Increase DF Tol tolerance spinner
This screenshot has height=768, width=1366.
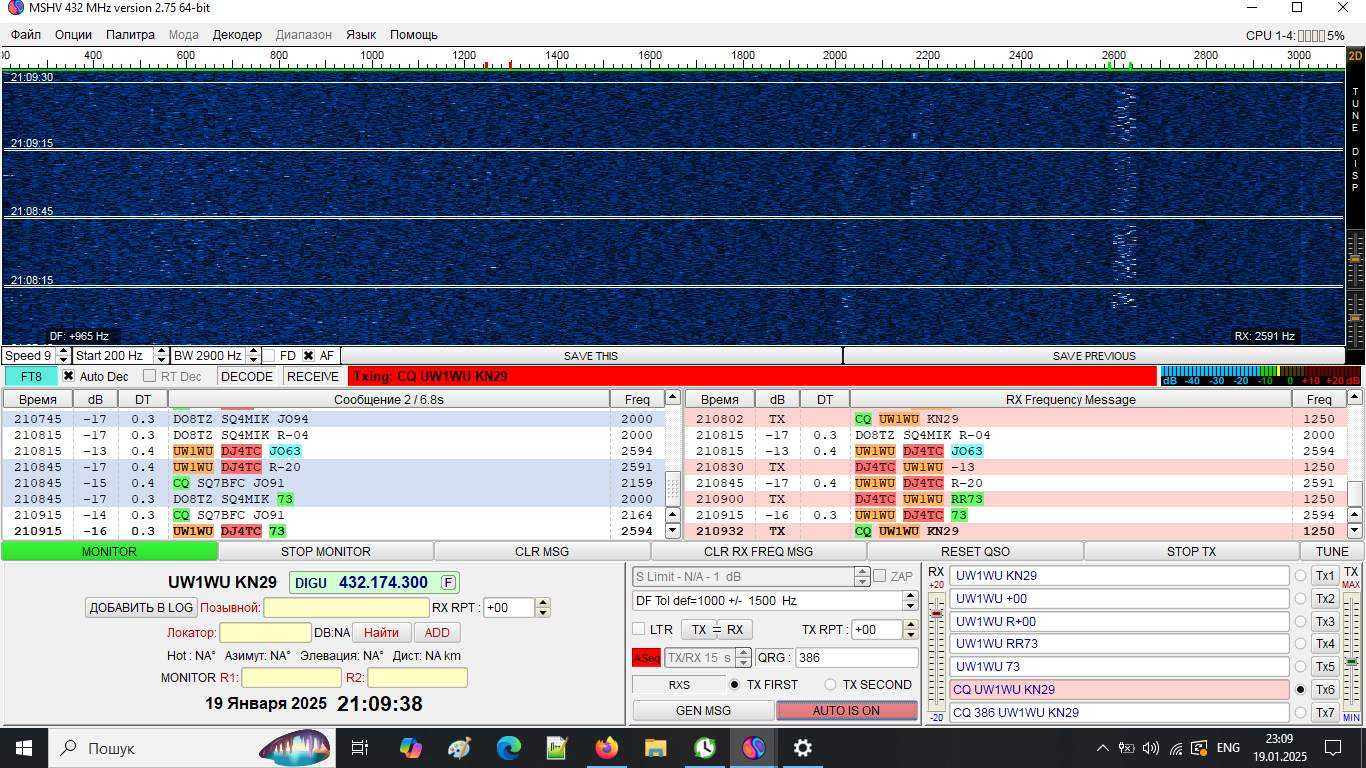910,596
